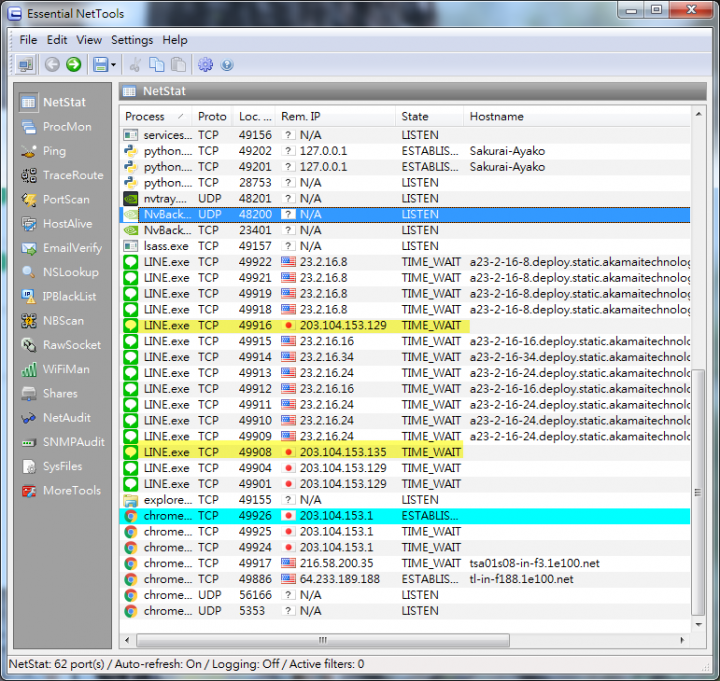Sort by the Hostname column header
The width and height of the screenshot is (720, 681).
click(x=577, y=117)
